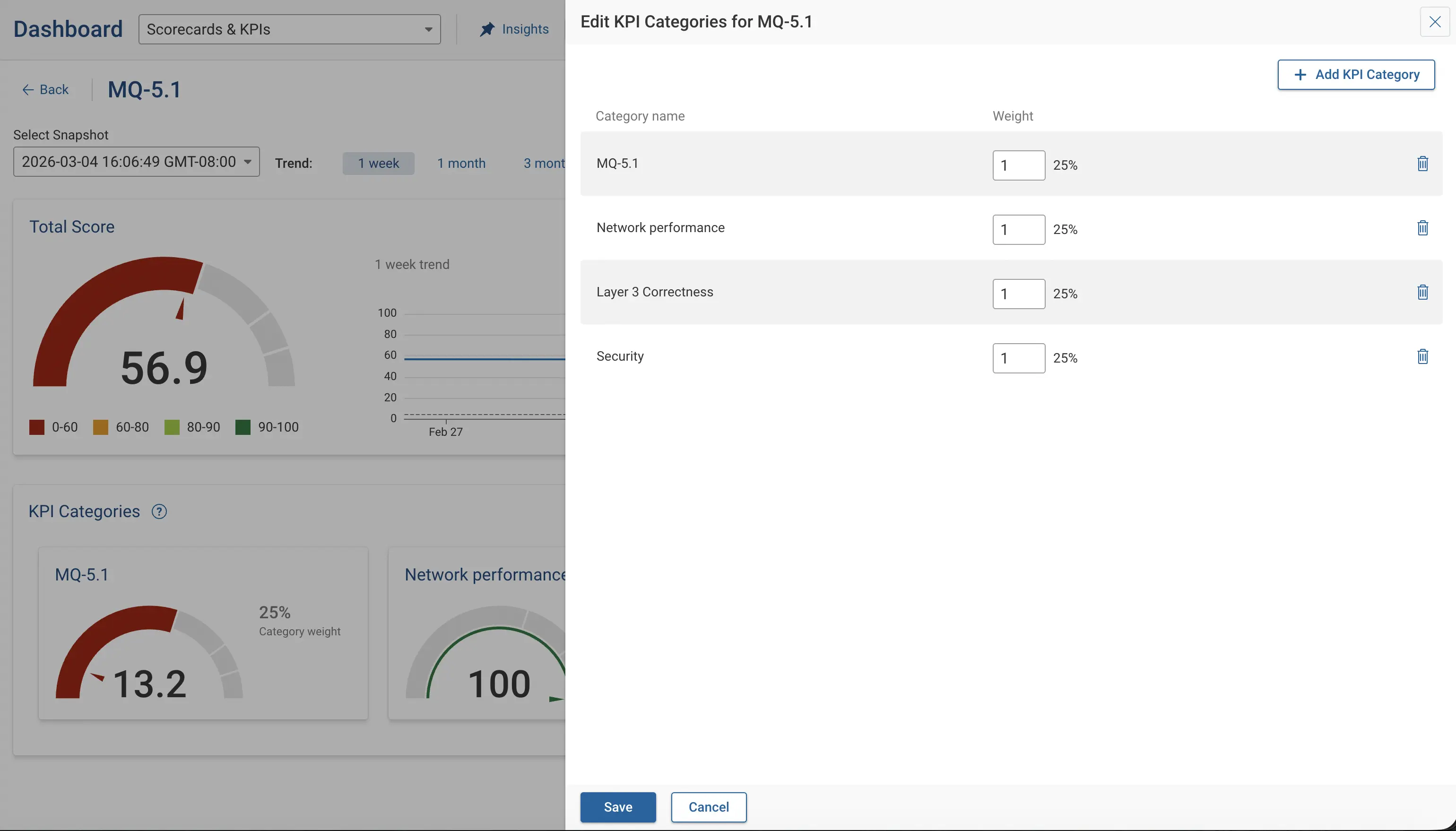Delete the Security category row
This screenshot has height=831, width=1456.
1422,357
